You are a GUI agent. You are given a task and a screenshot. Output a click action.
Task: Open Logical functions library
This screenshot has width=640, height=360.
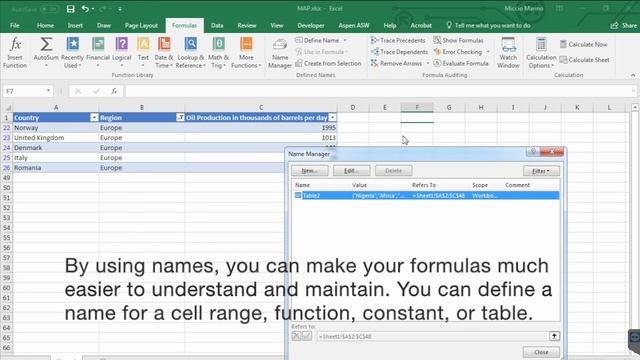point(122,53)
